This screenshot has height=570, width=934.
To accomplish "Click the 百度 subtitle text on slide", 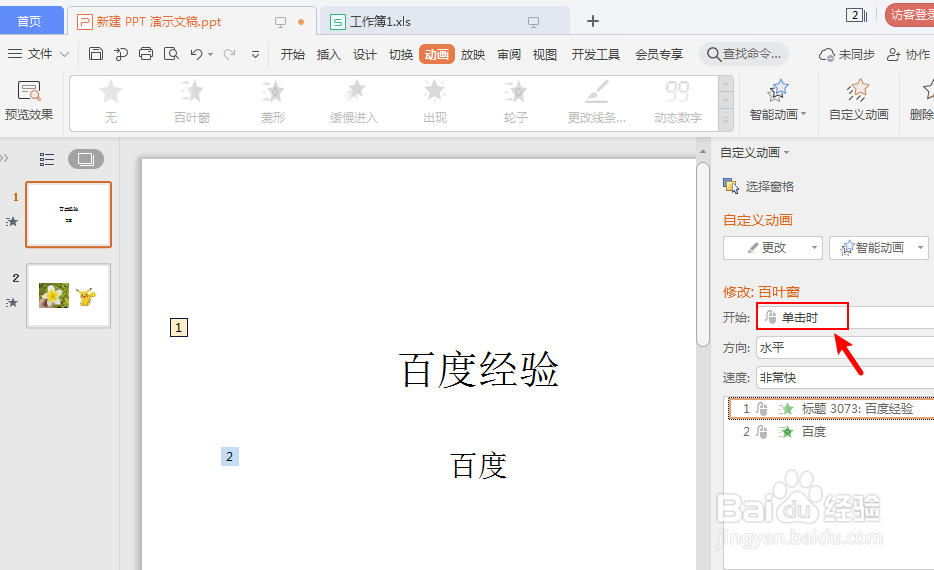I will (x=479, y=465).
